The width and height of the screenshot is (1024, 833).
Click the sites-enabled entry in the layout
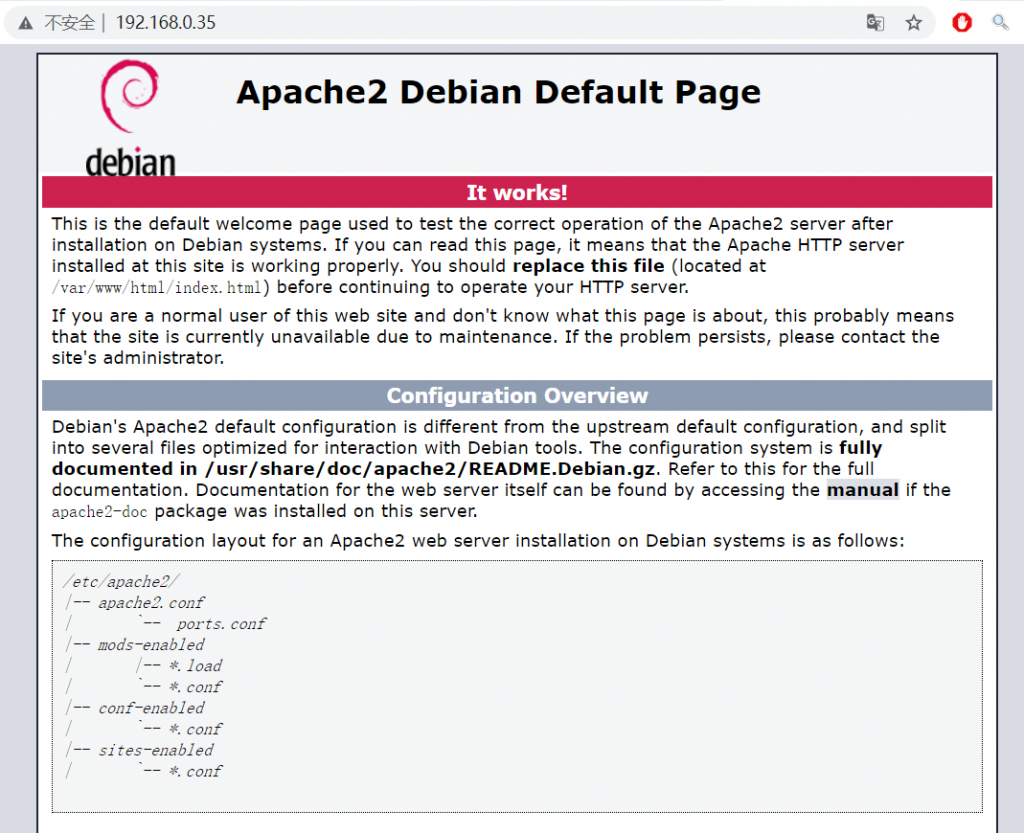coord(156,751)
